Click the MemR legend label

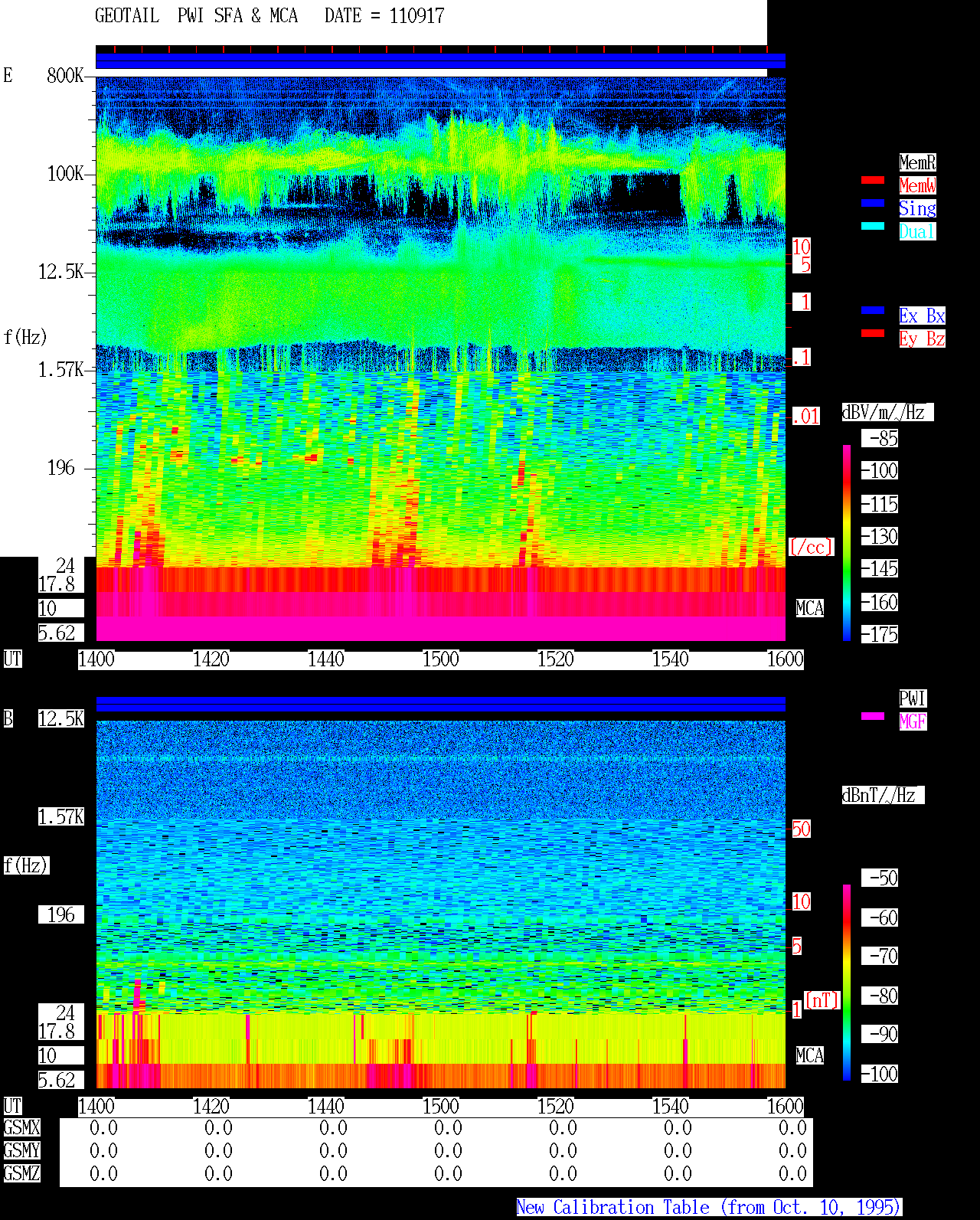click(917, 162)
